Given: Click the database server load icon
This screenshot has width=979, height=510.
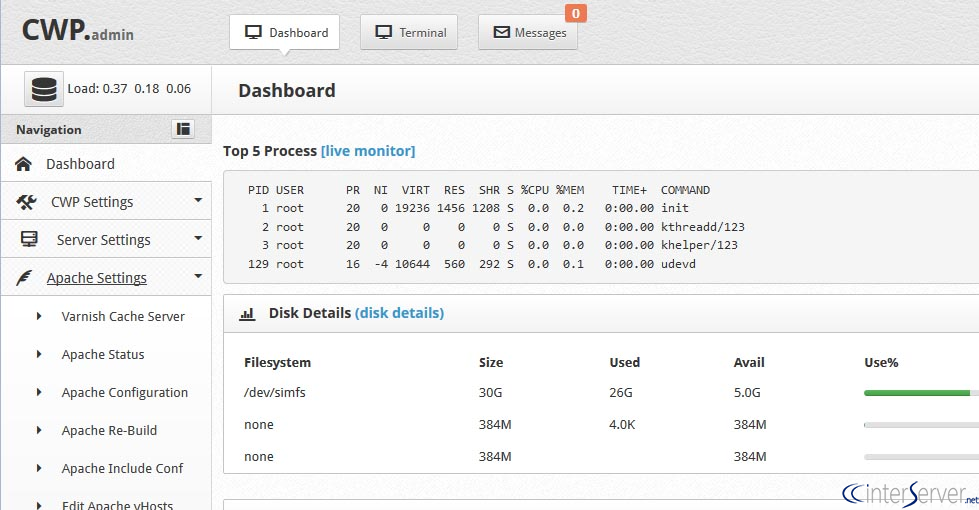Looking at the screenshot, I should [x=44, y=89].
